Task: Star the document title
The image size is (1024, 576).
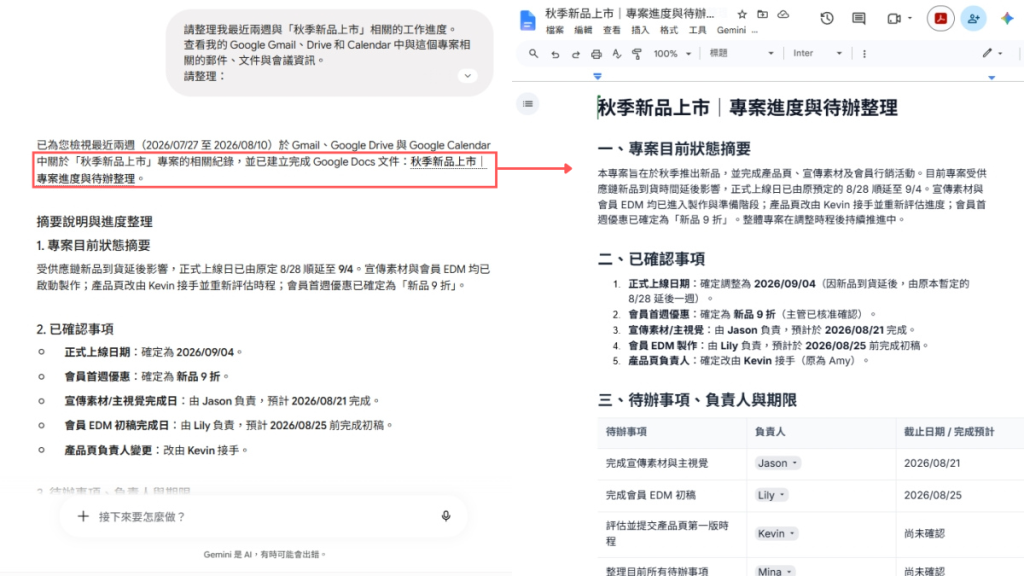Action: pos(742,14)
